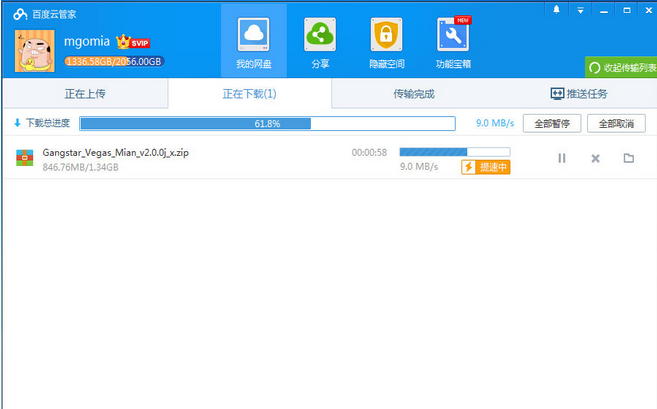657x409 pixels.
Task: Open the 分享 share section
Action: tap(320, 41)
